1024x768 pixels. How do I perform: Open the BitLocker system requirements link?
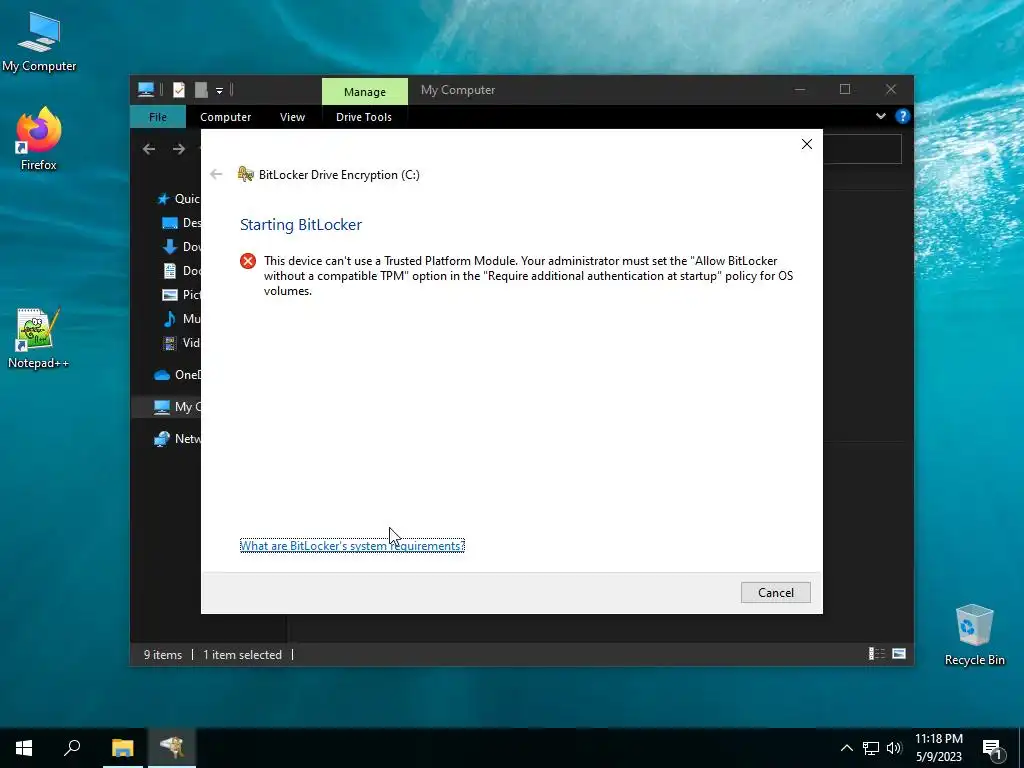352,545
